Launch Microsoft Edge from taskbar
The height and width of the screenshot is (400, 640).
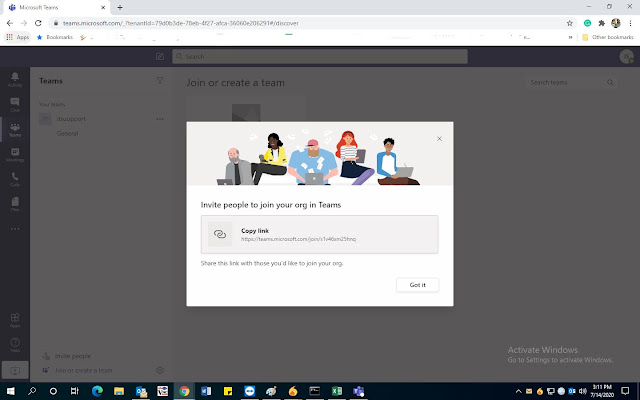(97, 391)
